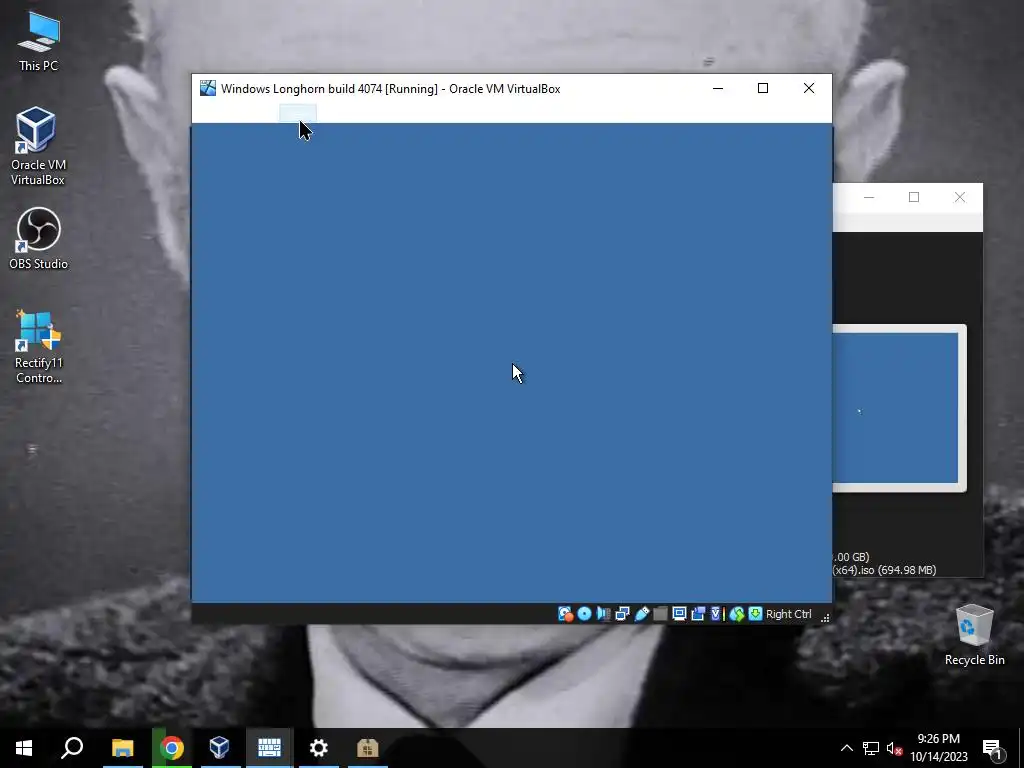
Task: Switch to Google Chrome on the taskbar
Action: pyautogui.click(x=172, y=748)
